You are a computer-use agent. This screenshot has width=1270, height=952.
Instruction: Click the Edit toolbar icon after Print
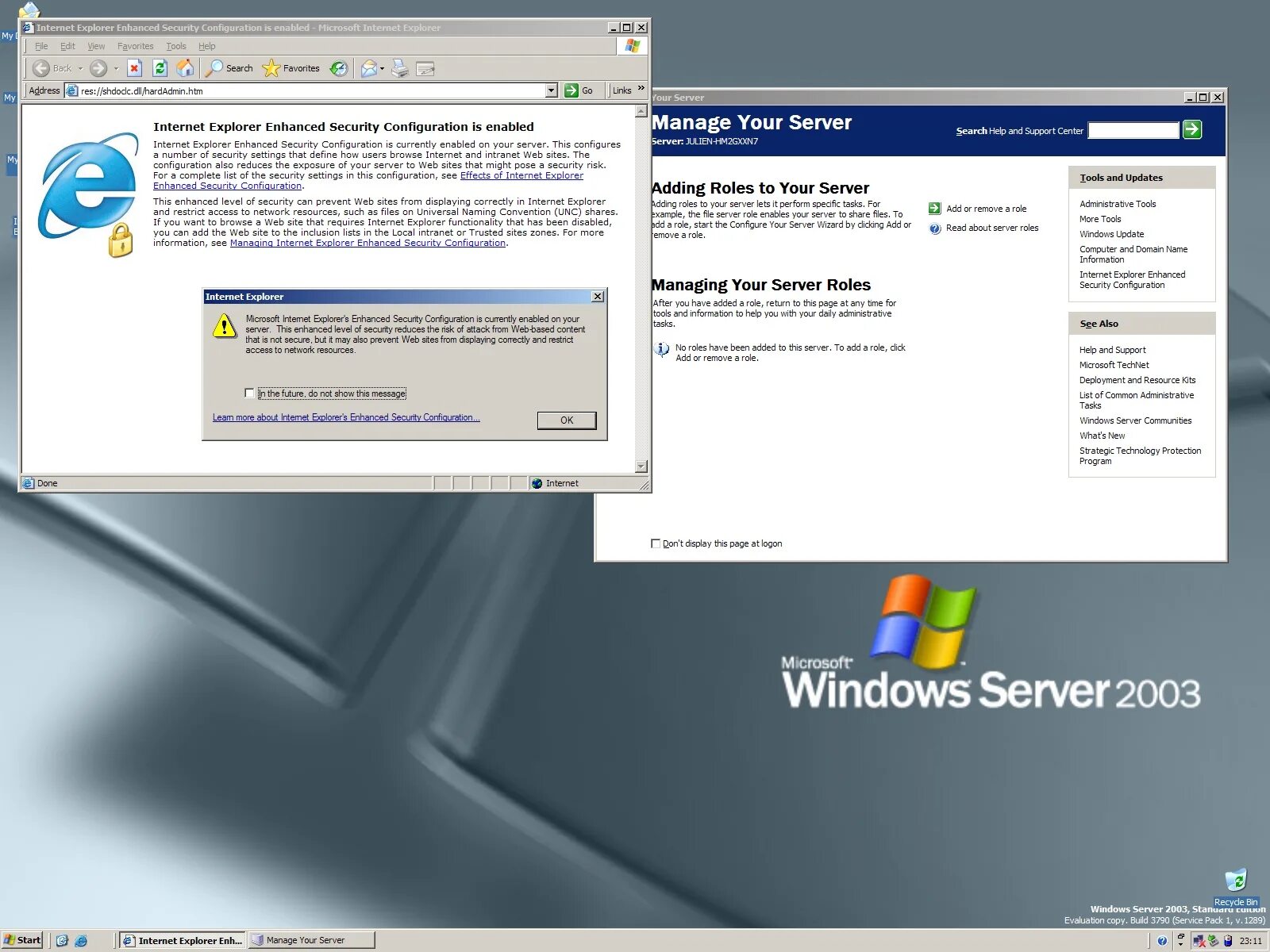point(425,69)
